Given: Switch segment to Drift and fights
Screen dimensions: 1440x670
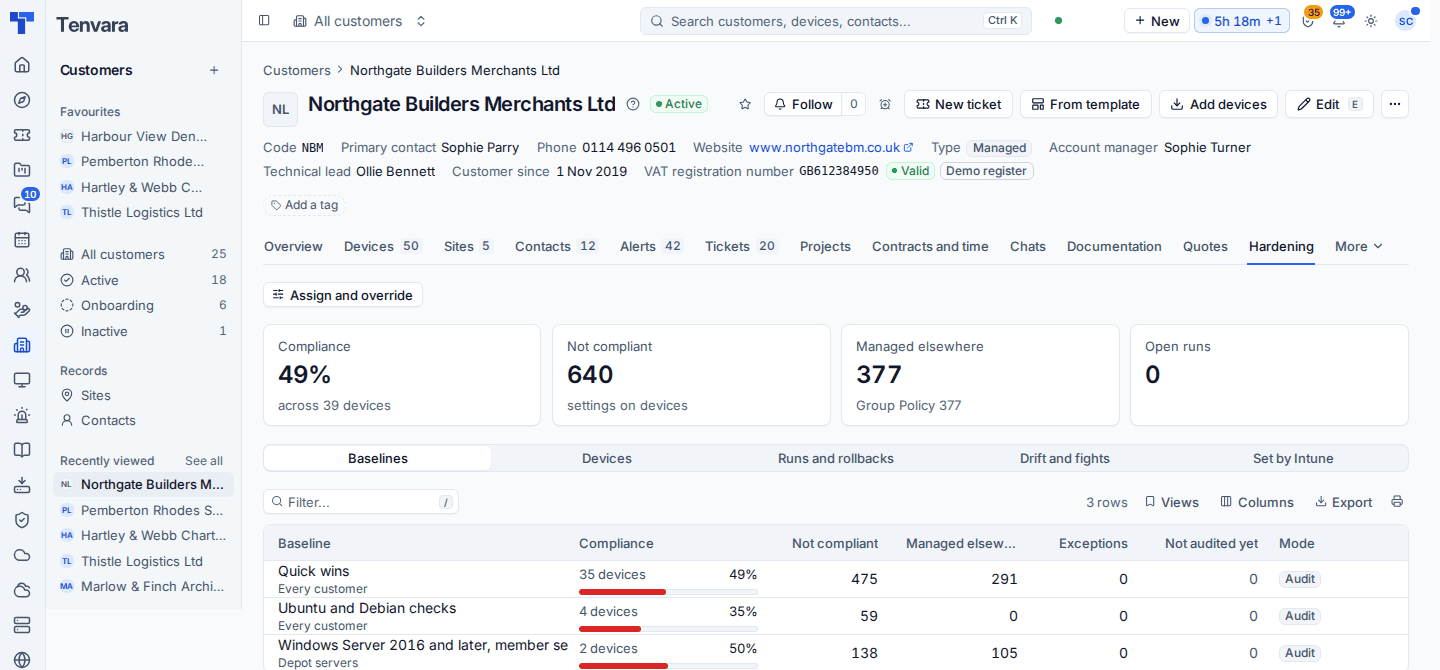Looking at the screenshot, I should (1065, 459).
